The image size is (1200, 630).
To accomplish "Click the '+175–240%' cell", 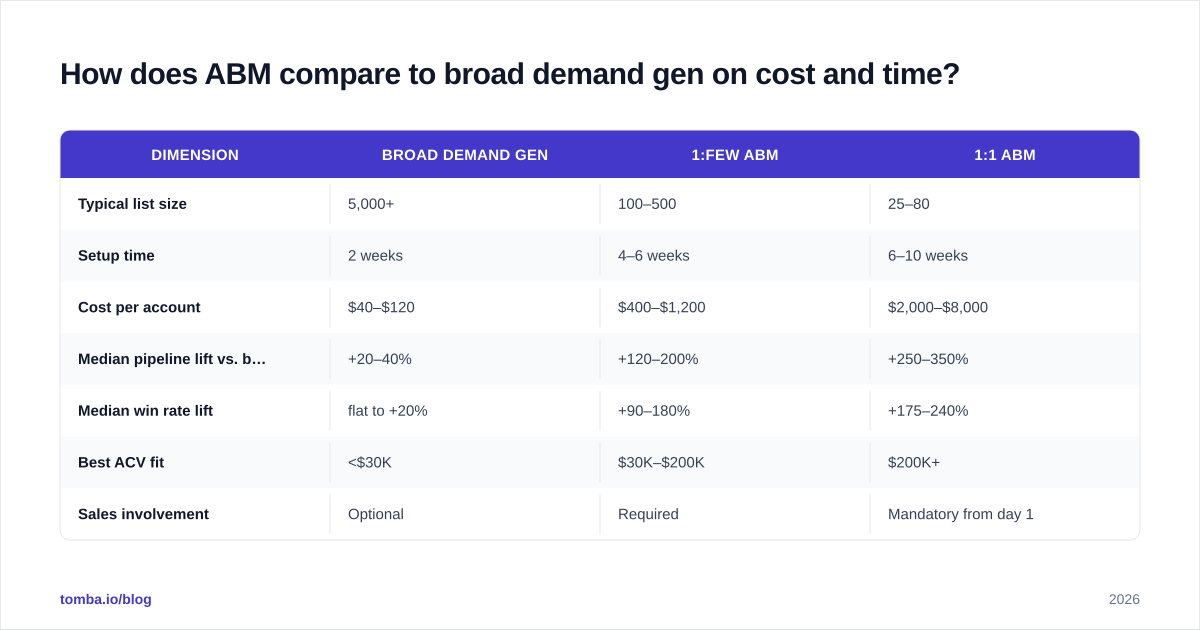I will 928,411.
